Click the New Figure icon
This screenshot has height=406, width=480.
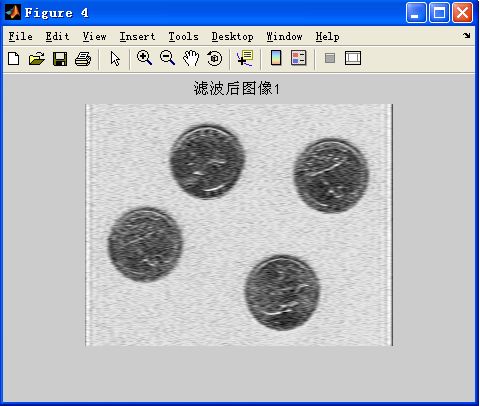click(14, 59)
